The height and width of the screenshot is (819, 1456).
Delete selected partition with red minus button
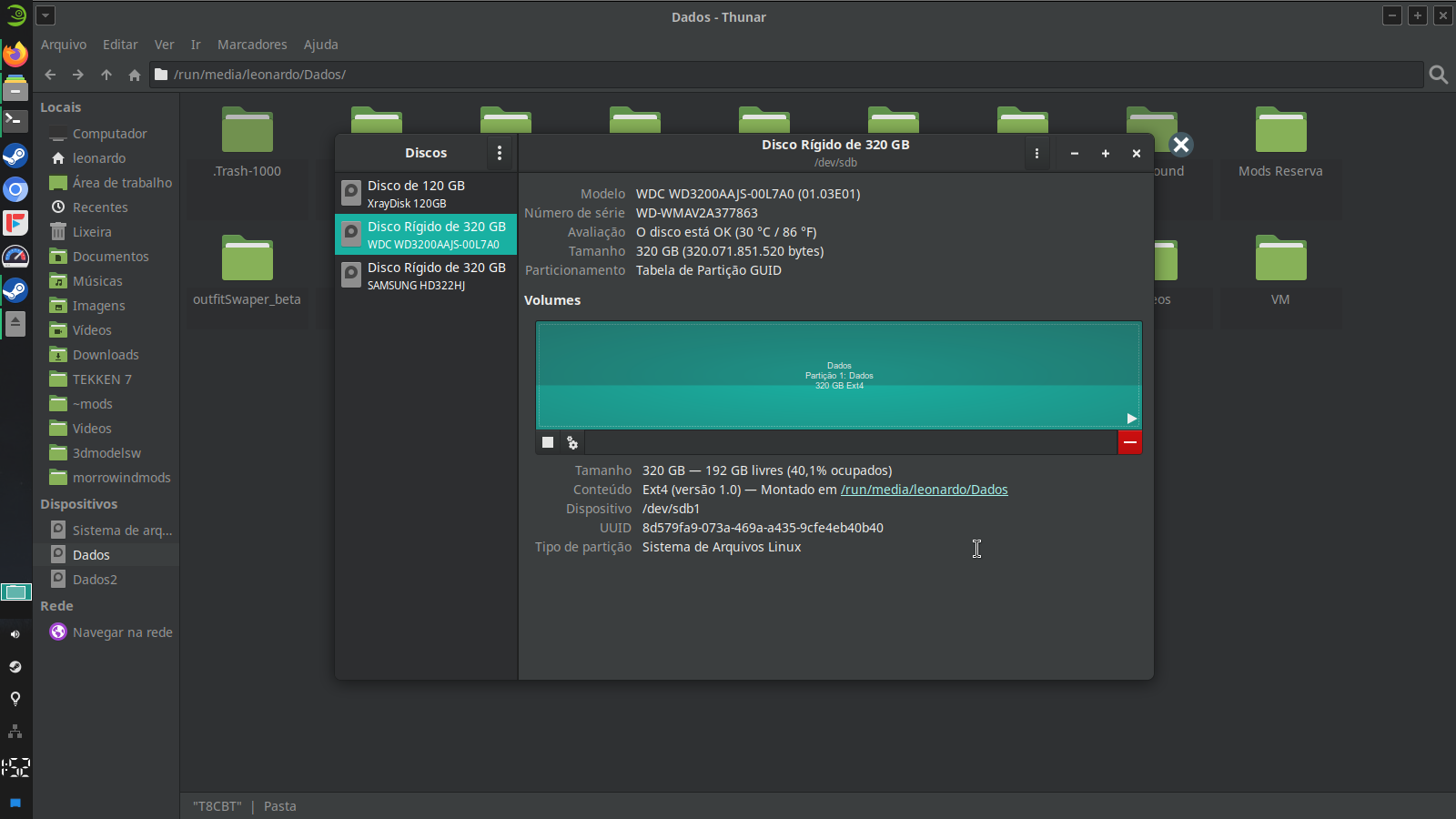pos(1129,442)
